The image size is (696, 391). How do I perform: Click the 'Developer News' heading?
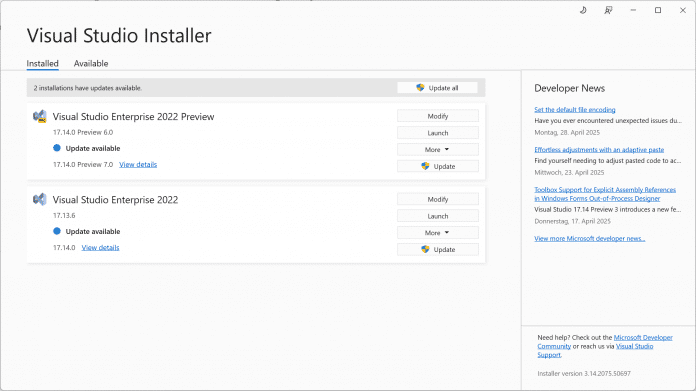[569, 88]
